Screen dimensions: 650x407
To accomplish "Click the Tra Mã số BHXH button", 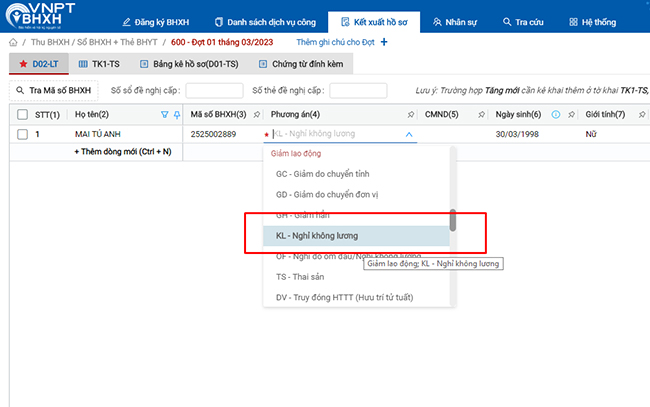I will tap(53, 90).
